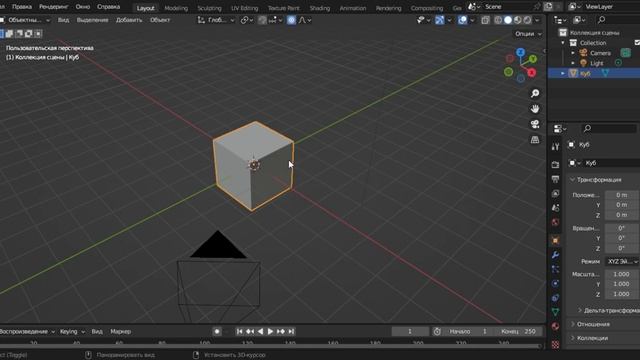Toggle proportional editing
Screen dimensions: 640x360
coord(291,20)
